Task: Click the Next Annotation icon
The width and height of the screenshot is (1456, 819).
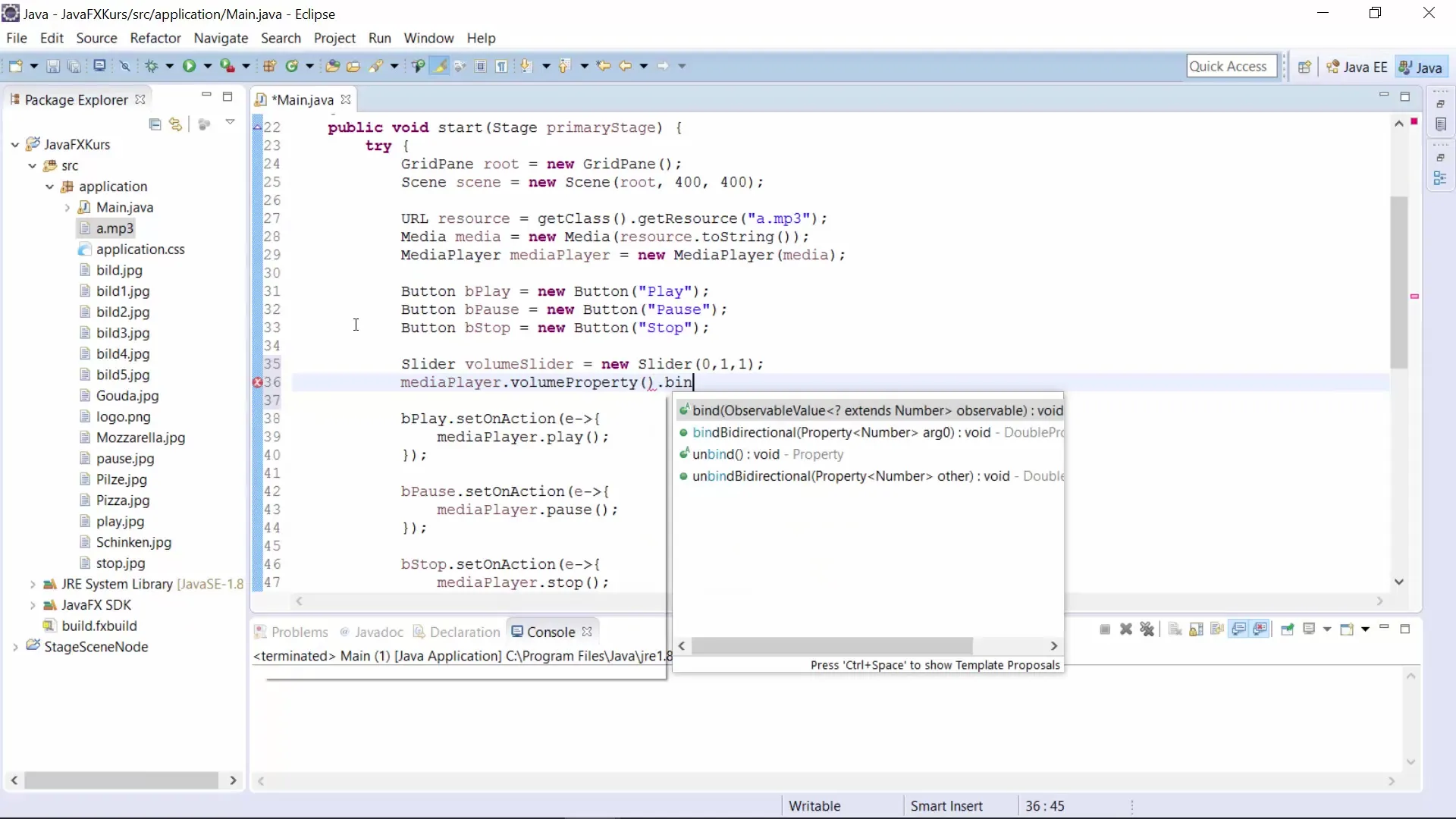Action: click(x=526, y=66)
